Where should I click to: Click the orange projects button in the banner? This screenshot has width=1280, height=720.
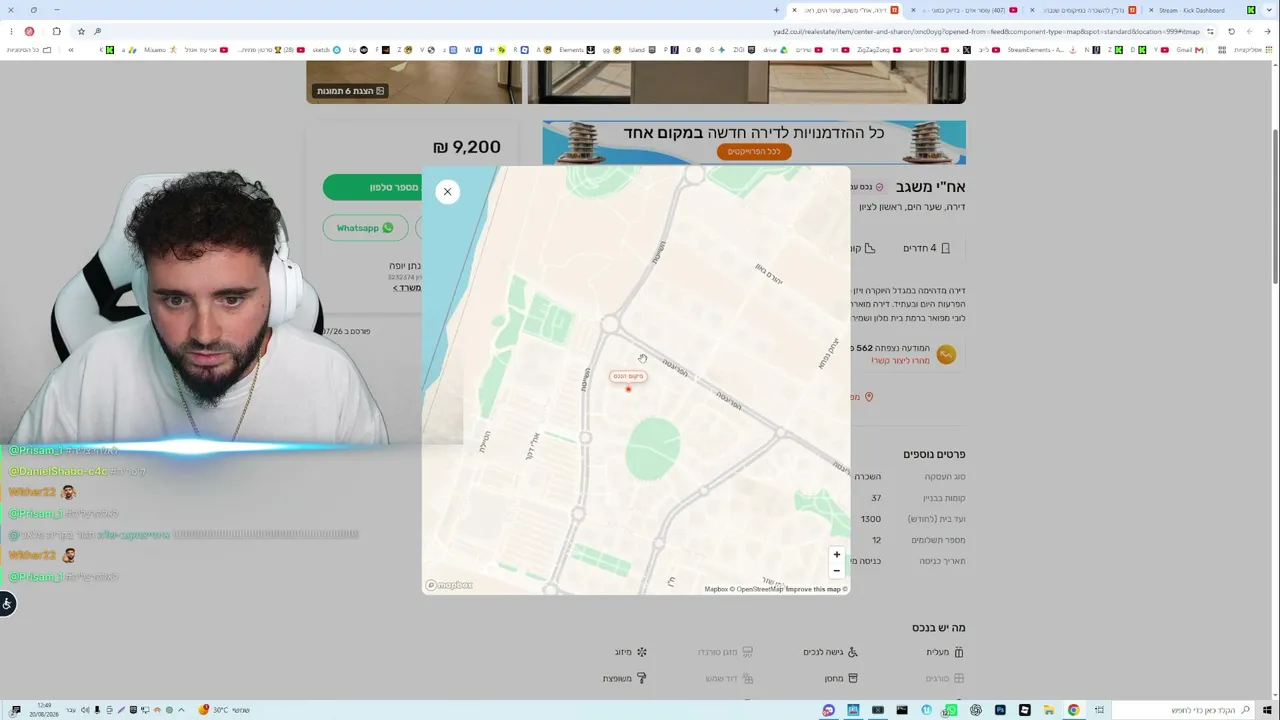(x=754, y=152)
